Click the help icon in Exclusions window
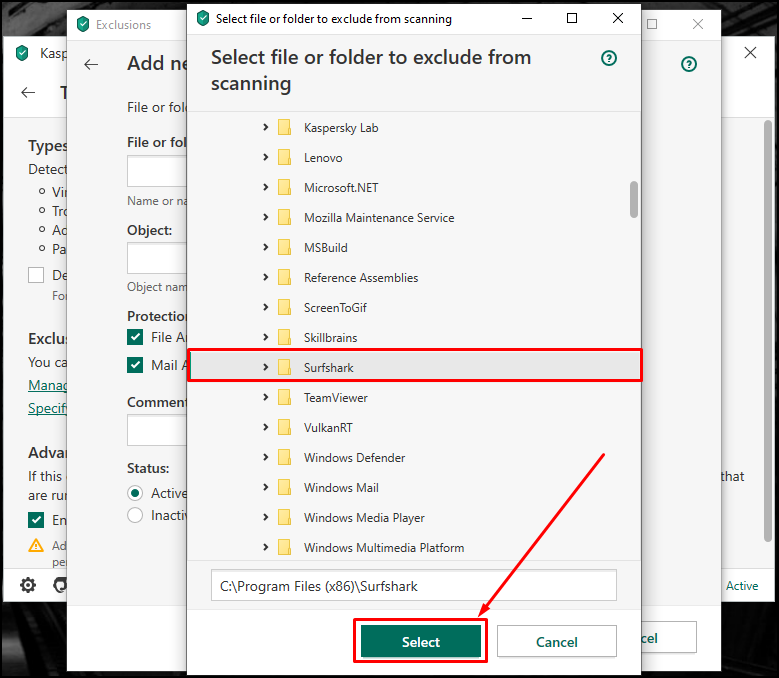Screen dimensions: 779x678 click(x=689, y=64)
